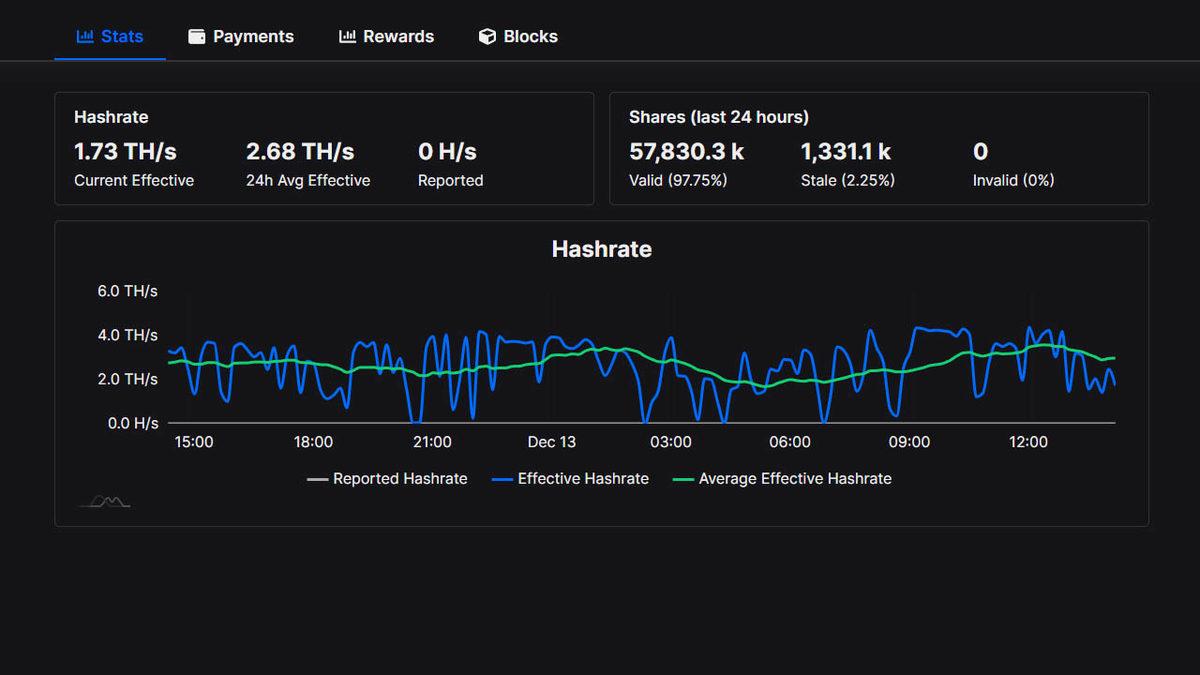Click the Valid shares percentage
1200x675 pixels.
pos(678,181)
